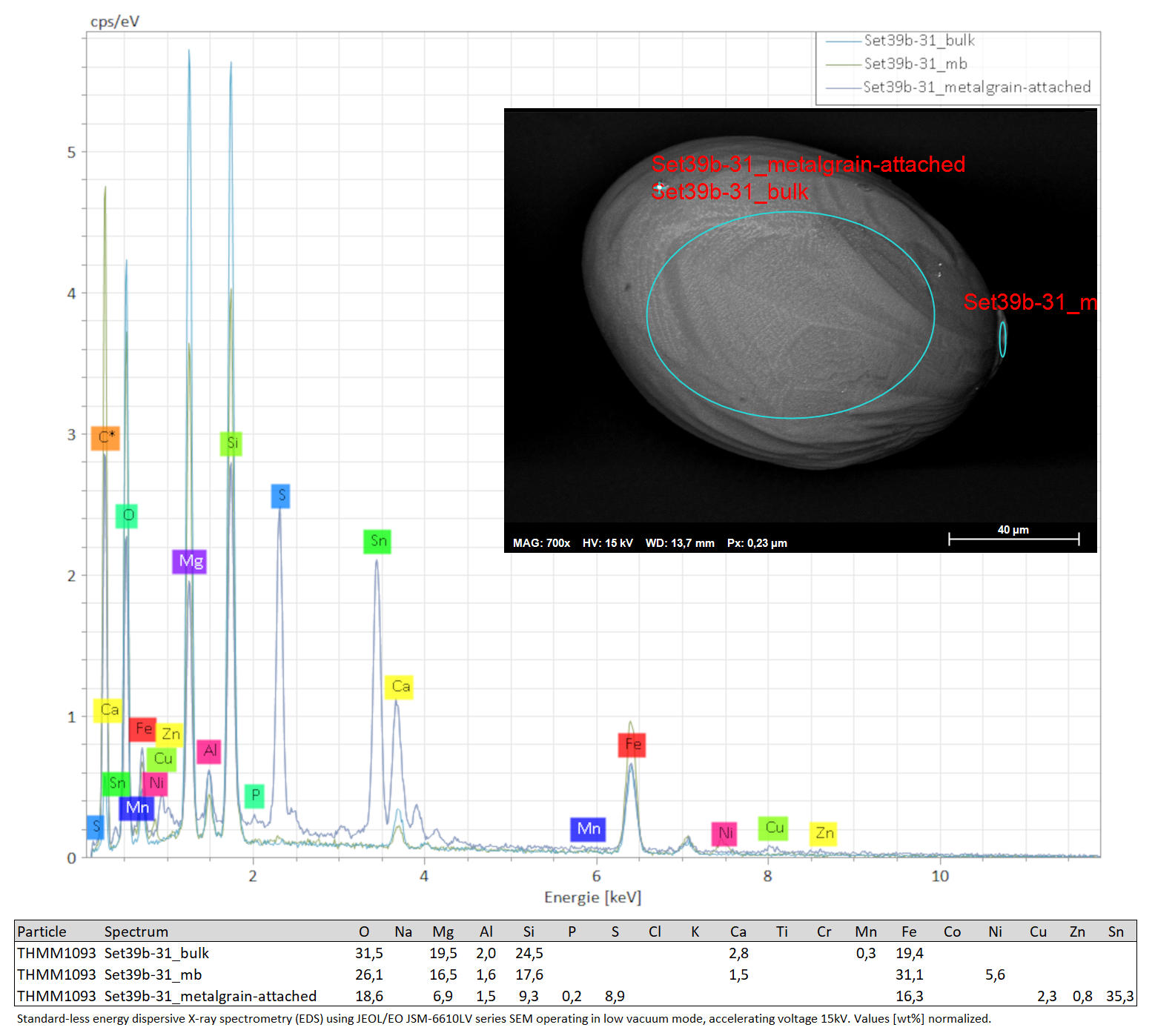Click the Set39b-31_metalgrain-attached legend entry

coord(959,87)
